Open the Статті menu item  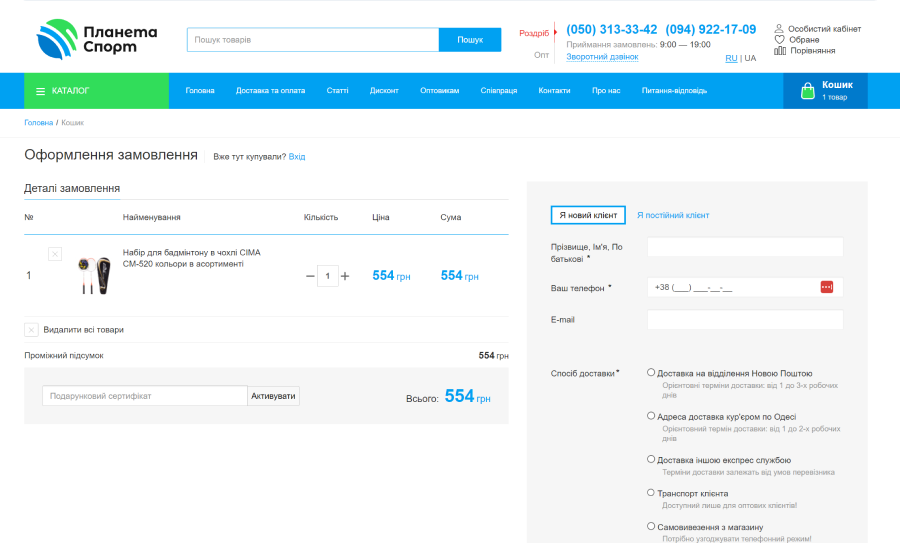[x=338, y=91]
